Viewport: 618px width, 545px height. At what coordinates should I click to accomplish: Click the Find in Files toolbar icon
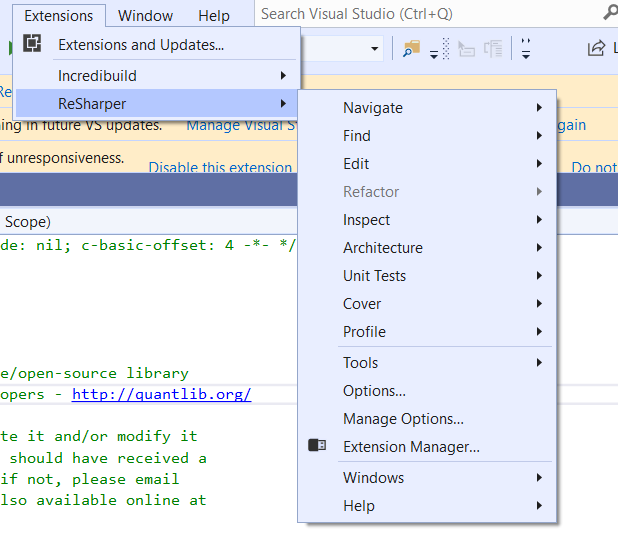tap(411, 48)
